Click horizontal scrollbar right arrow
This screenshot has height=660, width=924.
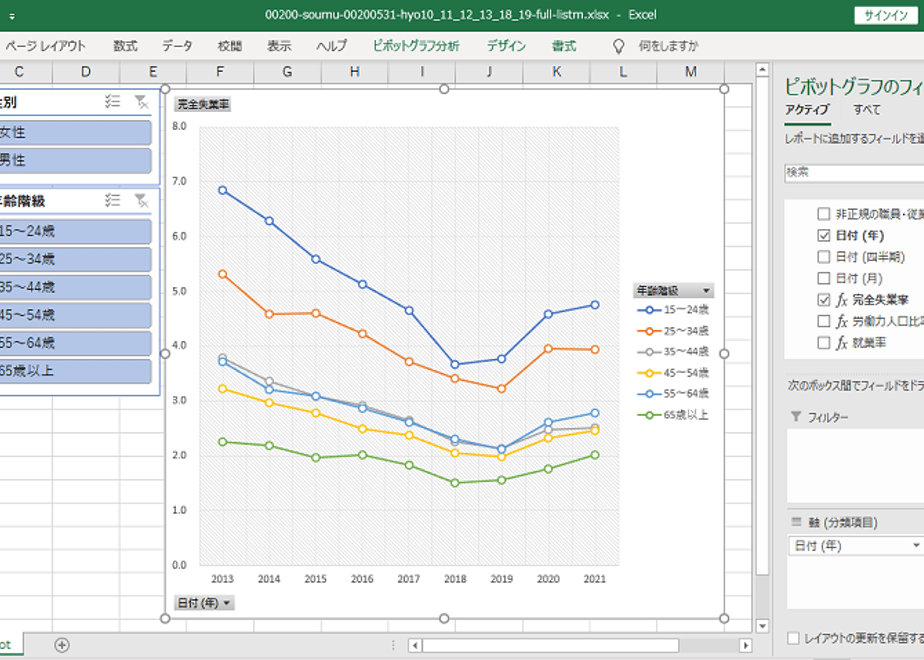[745, 645]
